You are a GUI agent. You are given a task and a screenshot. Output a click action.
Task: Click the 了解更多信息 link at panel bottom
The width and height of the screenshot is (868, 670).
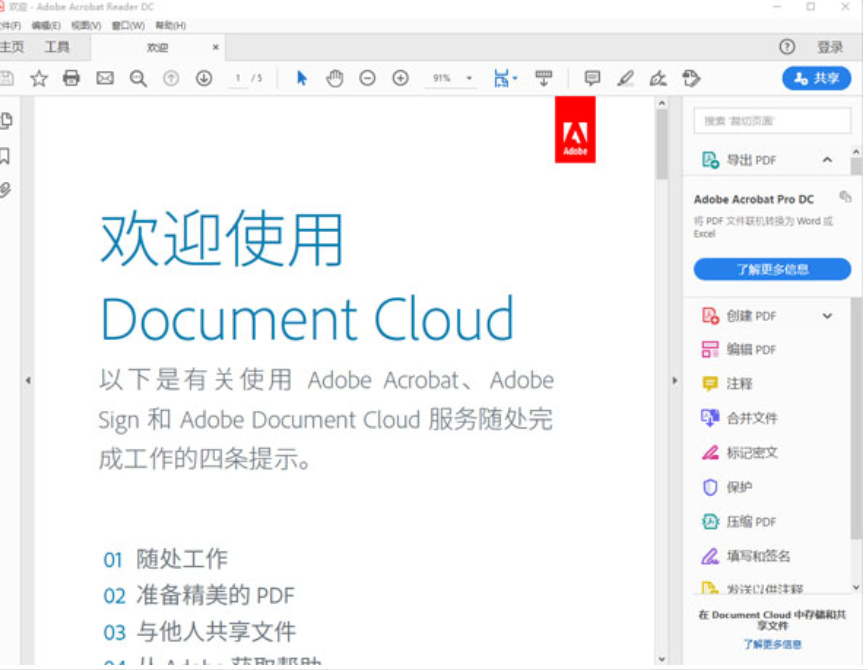tap(772, 644)
